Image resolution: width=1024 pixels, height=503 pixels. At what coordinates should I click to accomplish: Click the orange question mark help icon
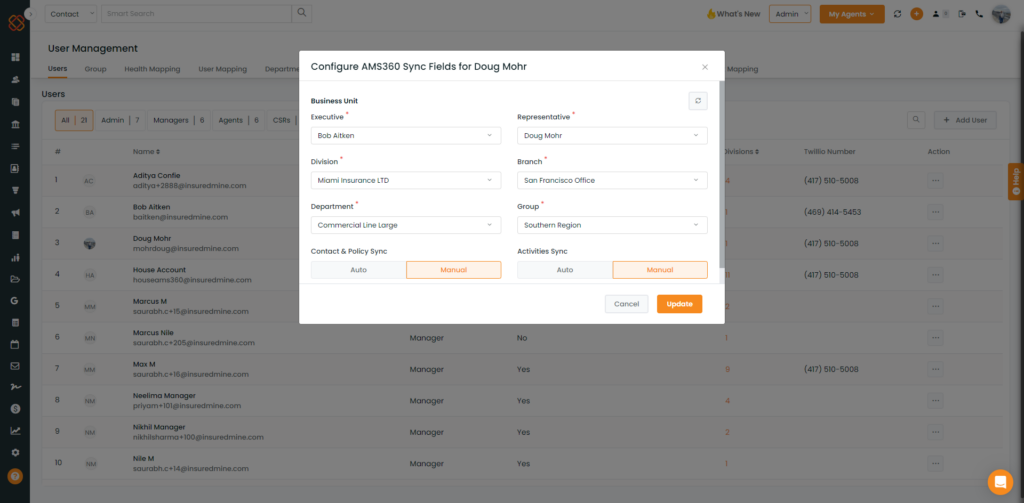point(15,476)
